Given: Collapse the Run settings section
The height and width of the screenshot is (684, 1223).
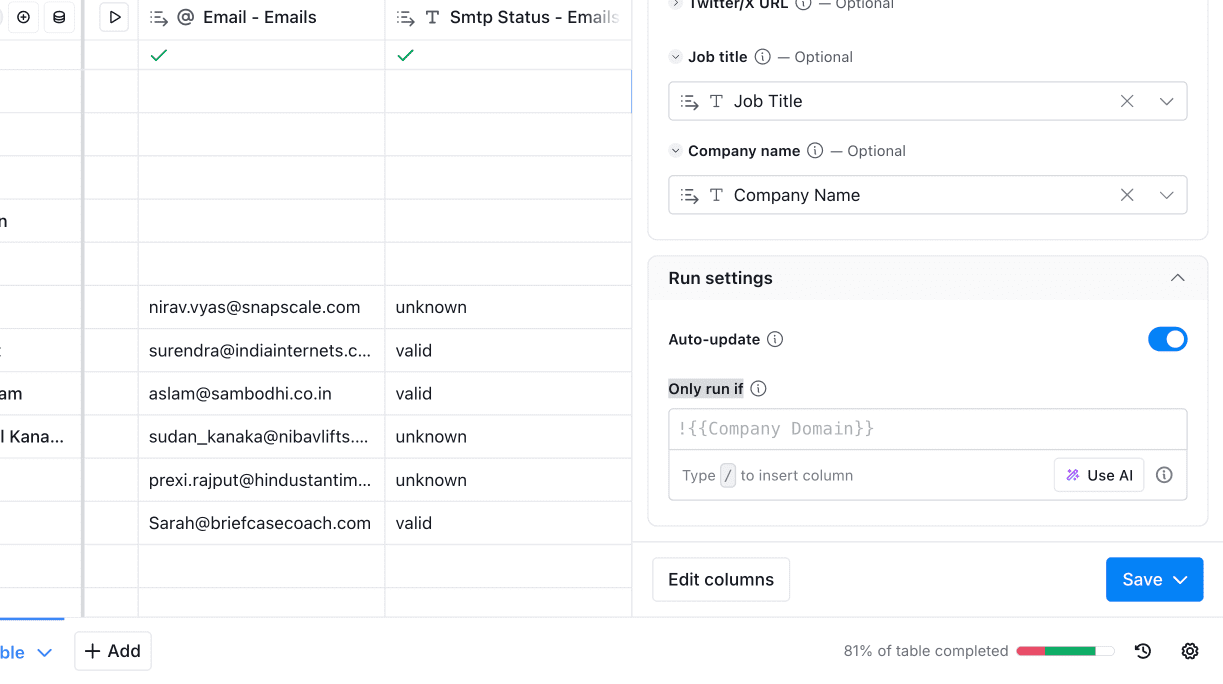Looking at the screenshot, I should click(x=1177, y=278).
